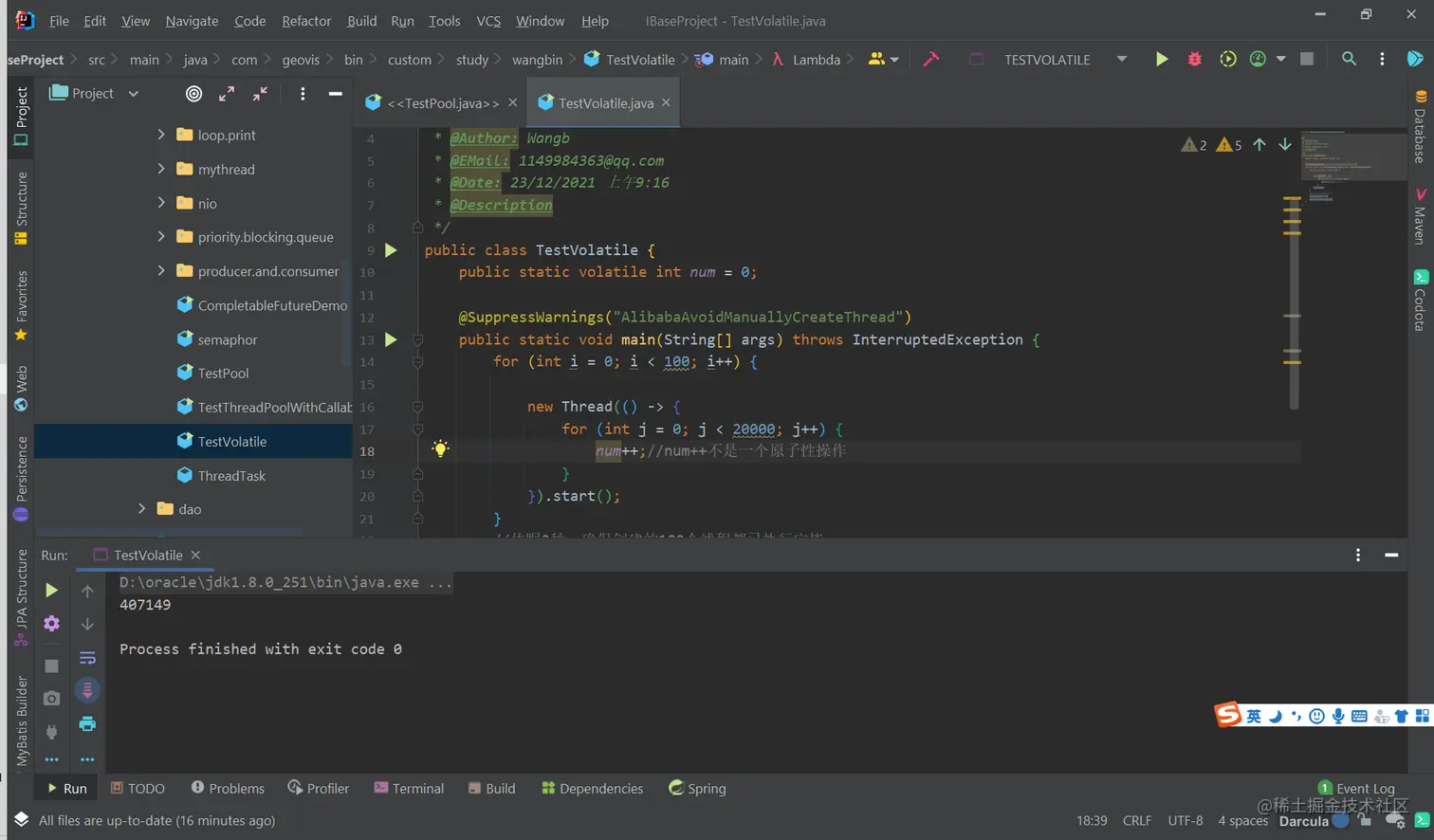Run with coverage icon in the toolbar

click(x=1227, y=59)
